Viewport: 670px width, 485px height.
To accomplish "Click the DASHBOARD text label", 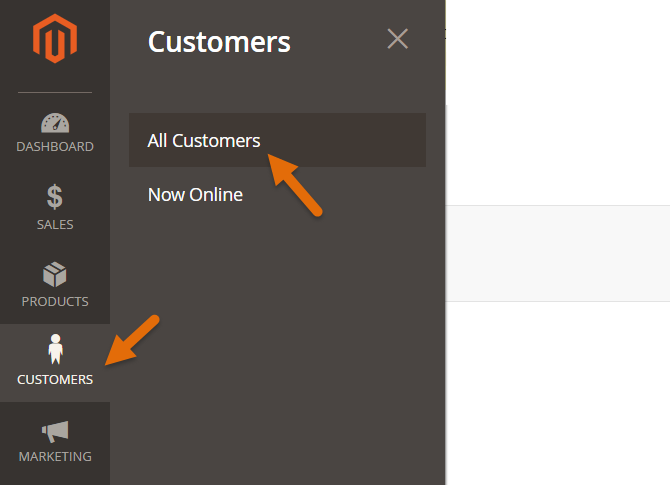I will [55, 147].
